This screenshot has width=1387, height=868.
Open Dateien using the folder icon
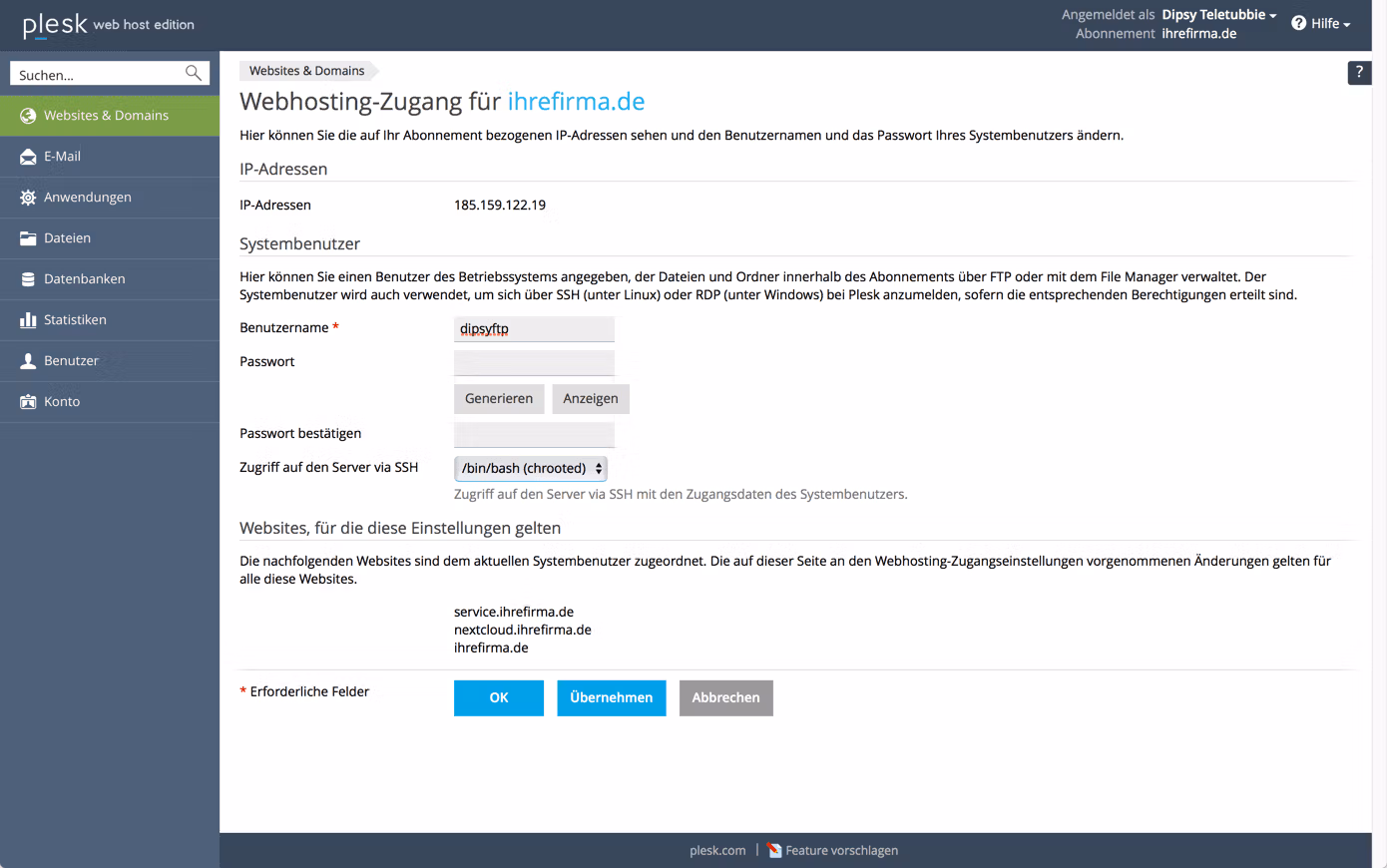click(27, 237)
